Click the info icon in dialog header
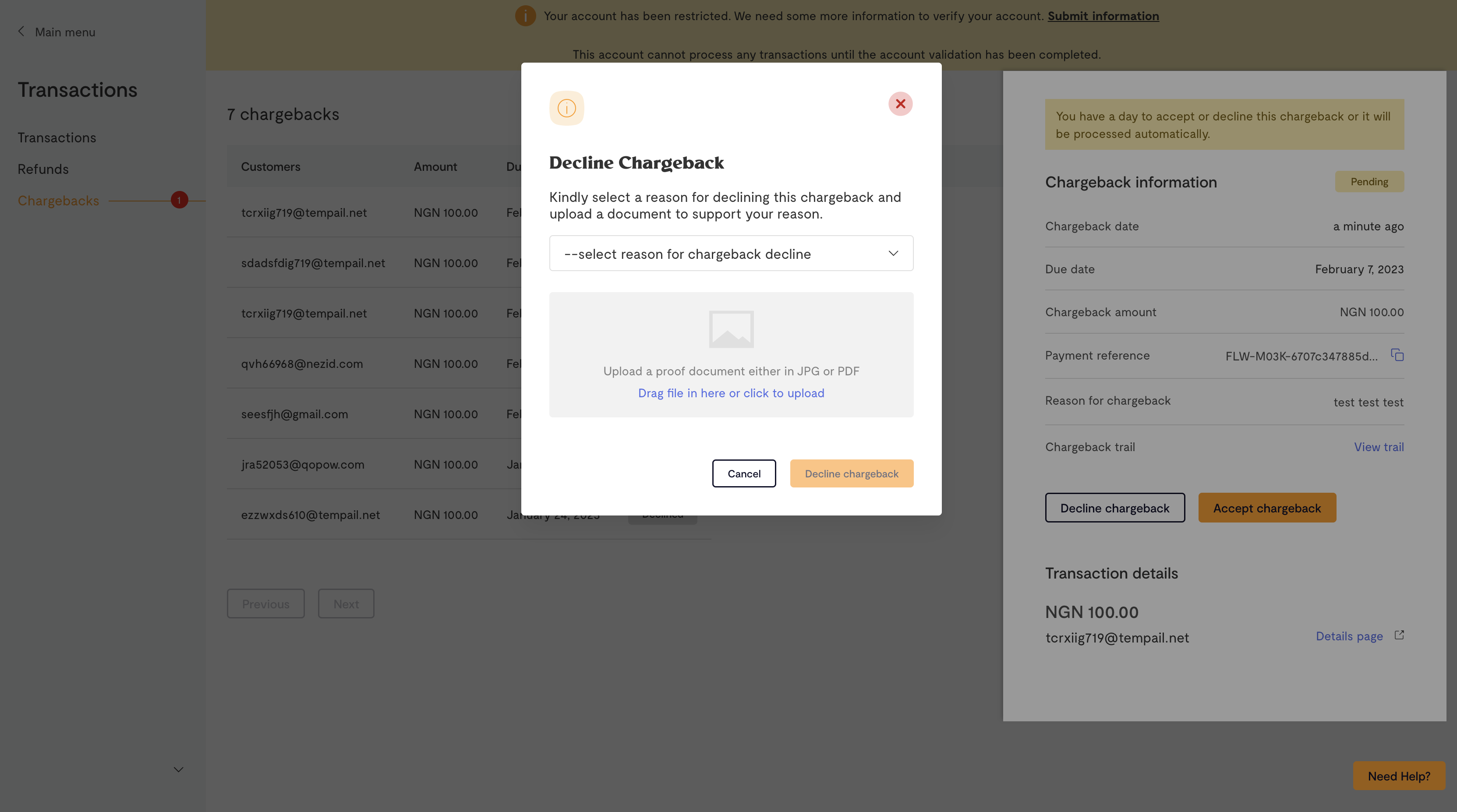1457x812 pixels. [566, 108]
